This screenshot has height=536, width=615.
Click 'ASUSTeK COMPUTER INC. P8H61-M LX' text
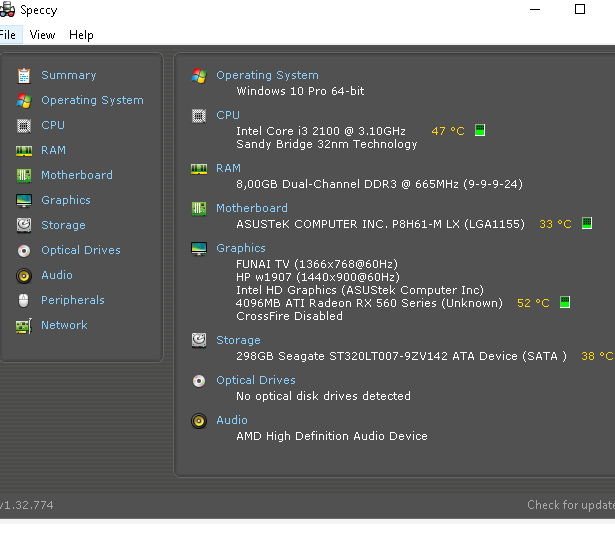(348, 224)
